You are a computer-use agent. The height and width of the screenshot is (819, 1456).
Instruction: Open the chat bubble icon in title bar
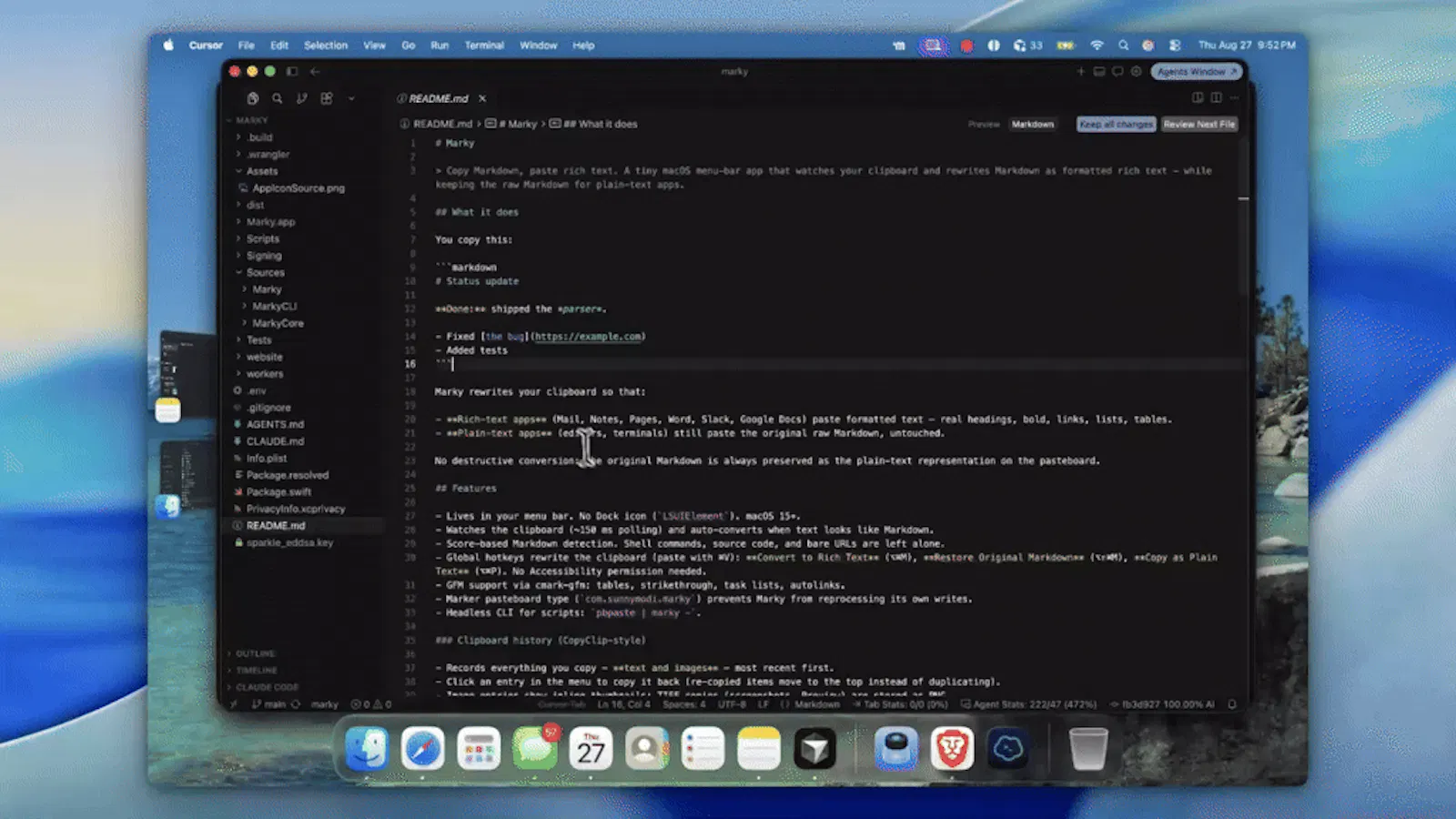point(1117,71)
